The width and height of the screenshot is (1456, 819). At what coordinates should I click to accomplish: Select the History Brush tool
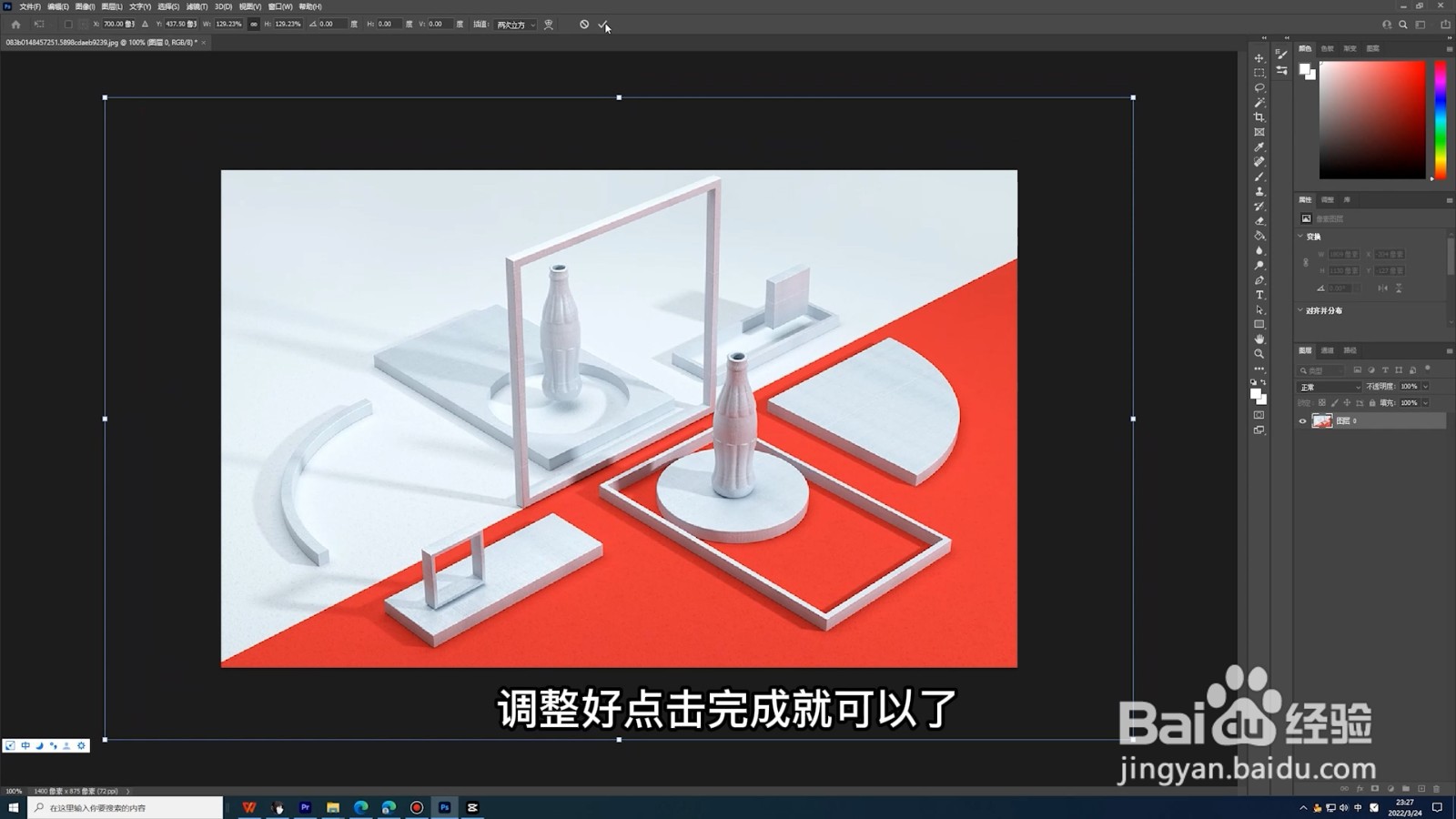(1259, 207)
